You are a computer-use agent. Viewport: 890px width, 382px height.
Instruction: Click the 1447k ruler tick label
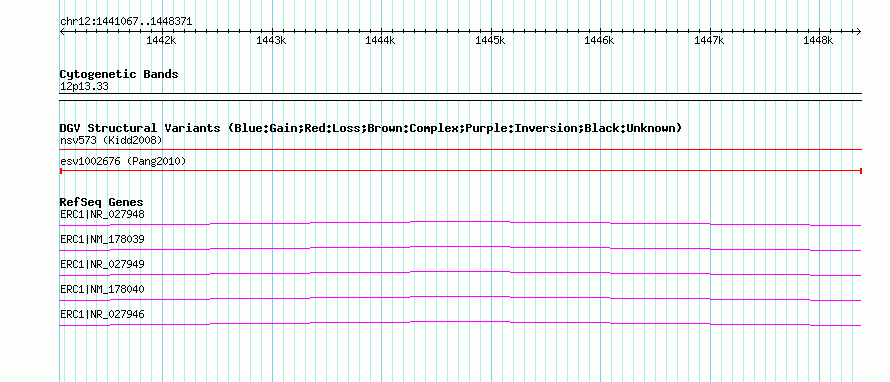coord(709,40)
